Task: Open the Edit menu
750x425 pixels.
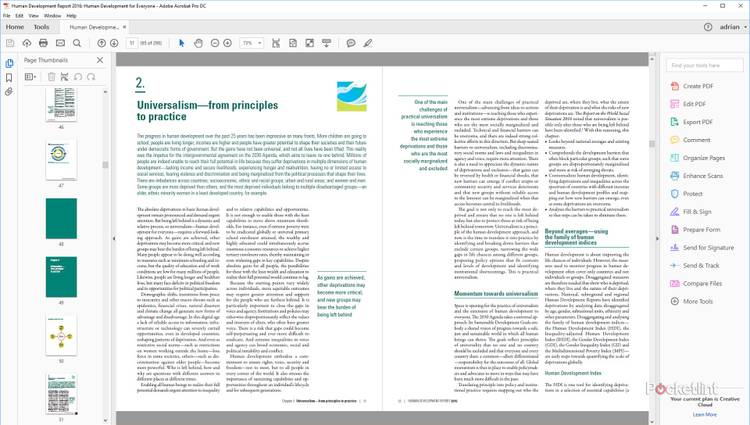Action: click(x=19, y=16)
